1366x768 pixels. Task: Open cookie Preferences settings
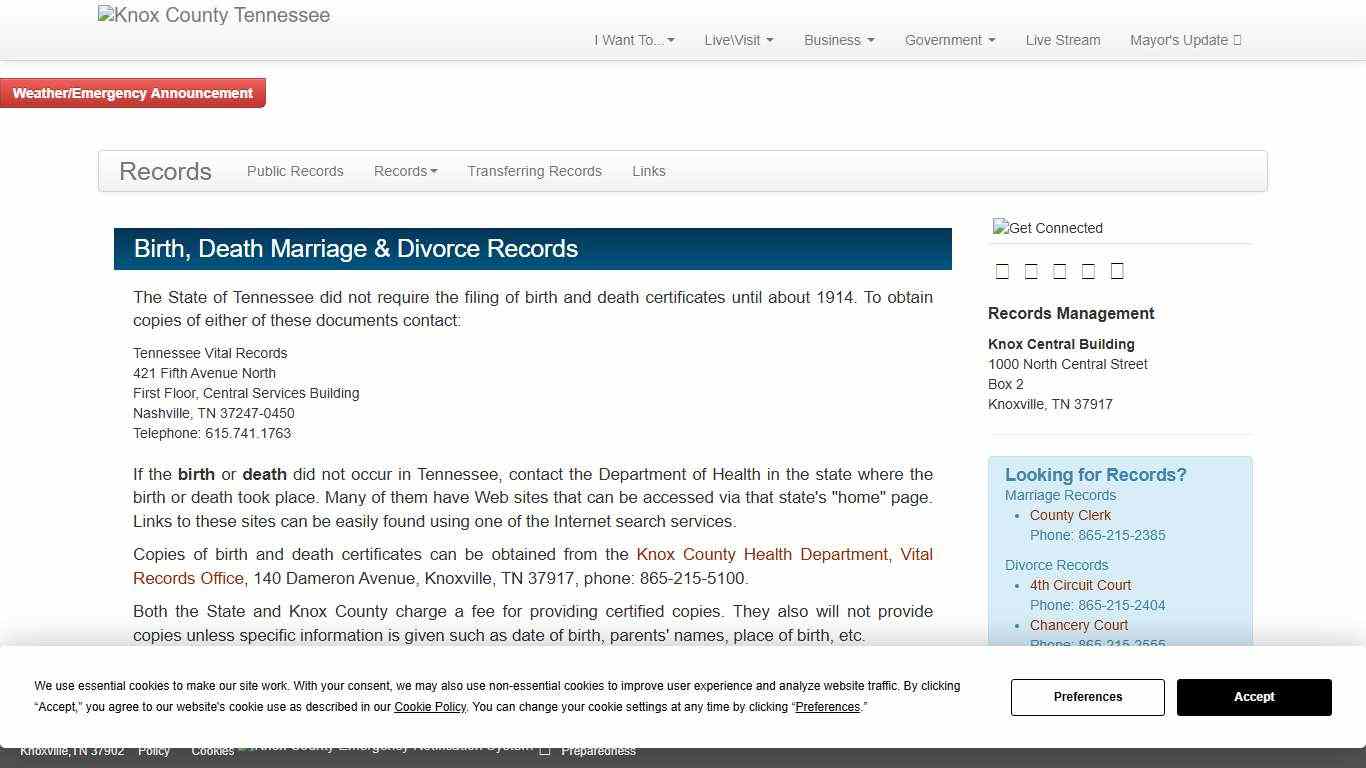click(1087, 697)
